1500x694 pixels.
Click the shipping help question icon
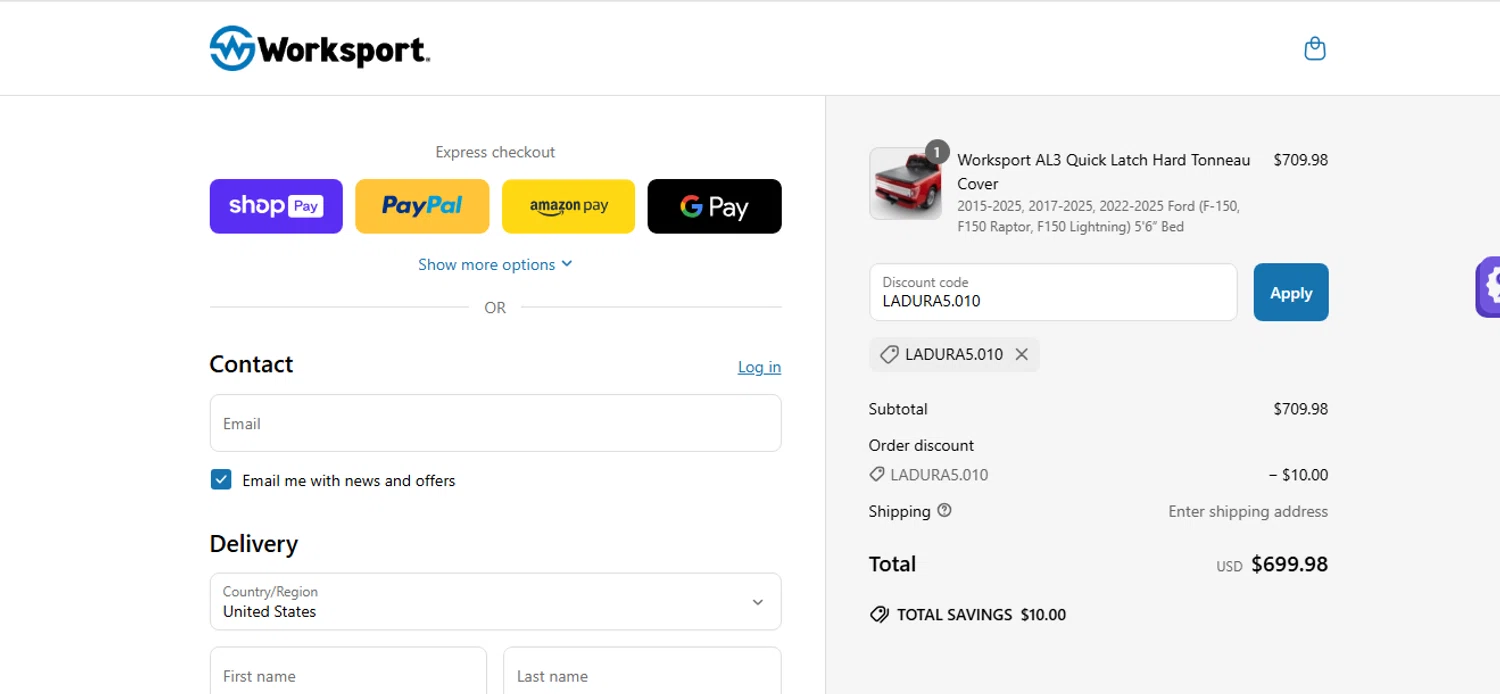coord(944,510)
